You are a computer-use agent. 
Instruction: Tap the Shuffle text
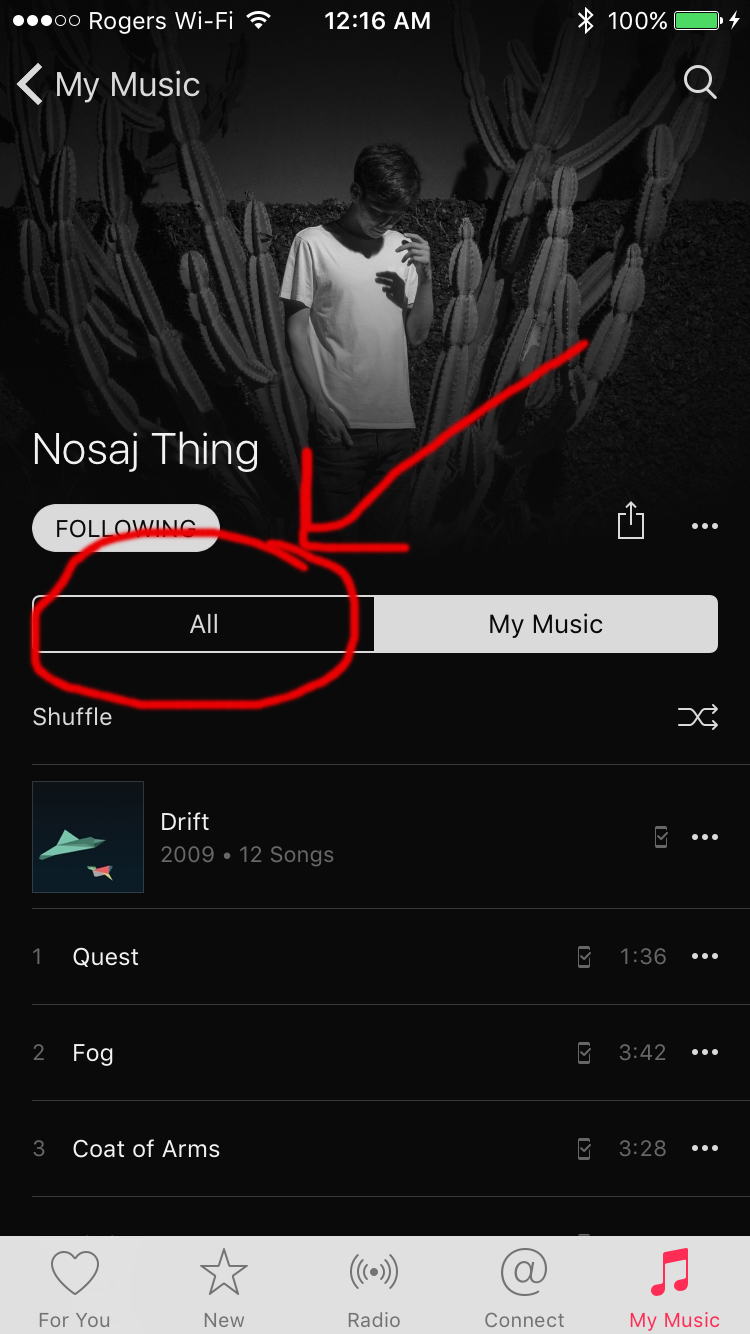click(x=72, y=717)
